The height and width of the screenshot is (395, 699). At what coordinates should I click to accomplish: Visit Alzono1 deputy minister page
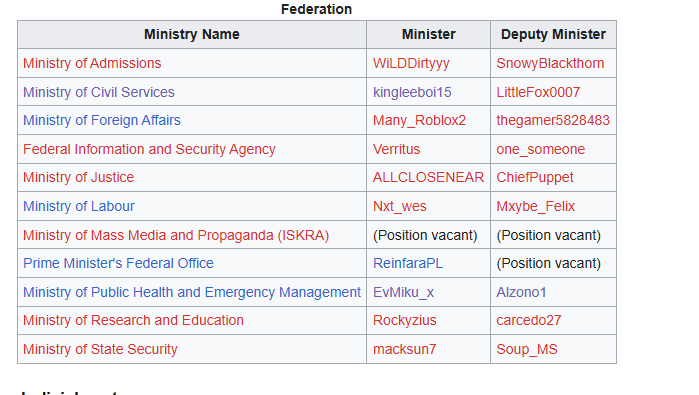[521, 292]
